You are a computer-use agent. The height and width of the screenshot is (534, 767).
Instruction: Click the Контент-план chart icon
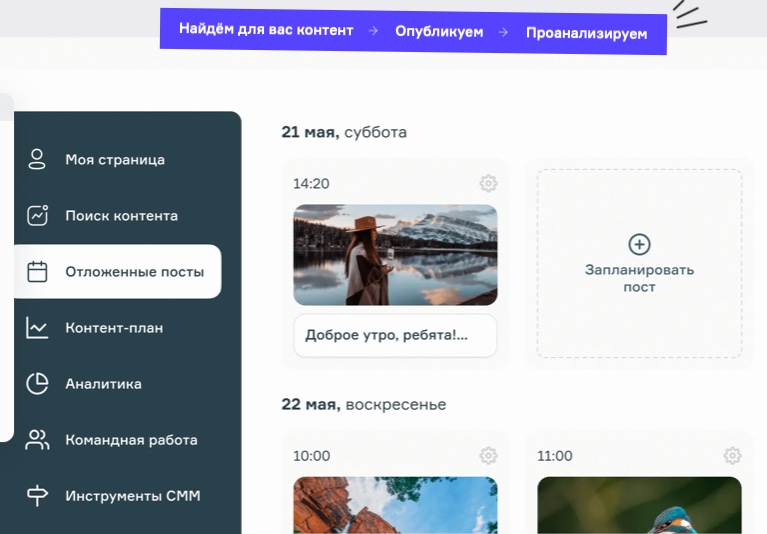coord(37,327)
